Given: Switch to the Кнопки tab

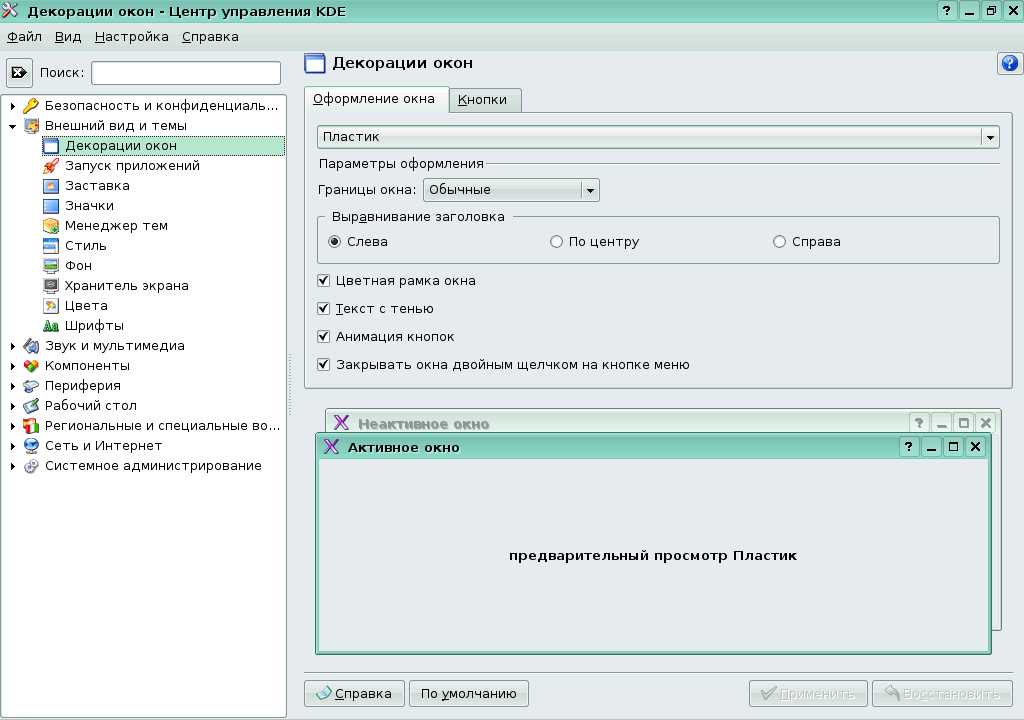Looking at the screenshot, I should pyautogui.click(x=485, y=100).
